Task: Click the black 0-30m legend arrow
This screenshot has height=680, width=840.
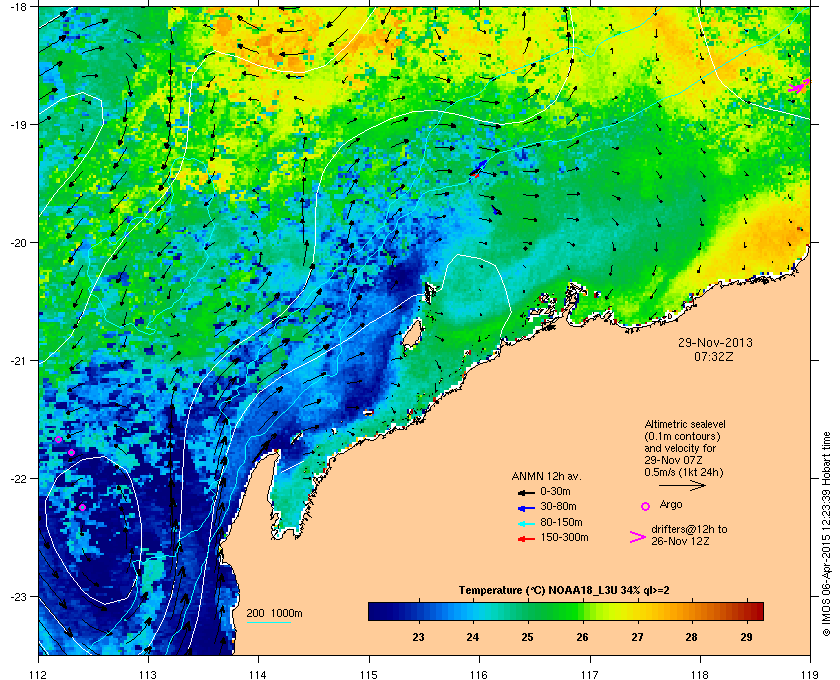Action: click(x=526, y=492)
